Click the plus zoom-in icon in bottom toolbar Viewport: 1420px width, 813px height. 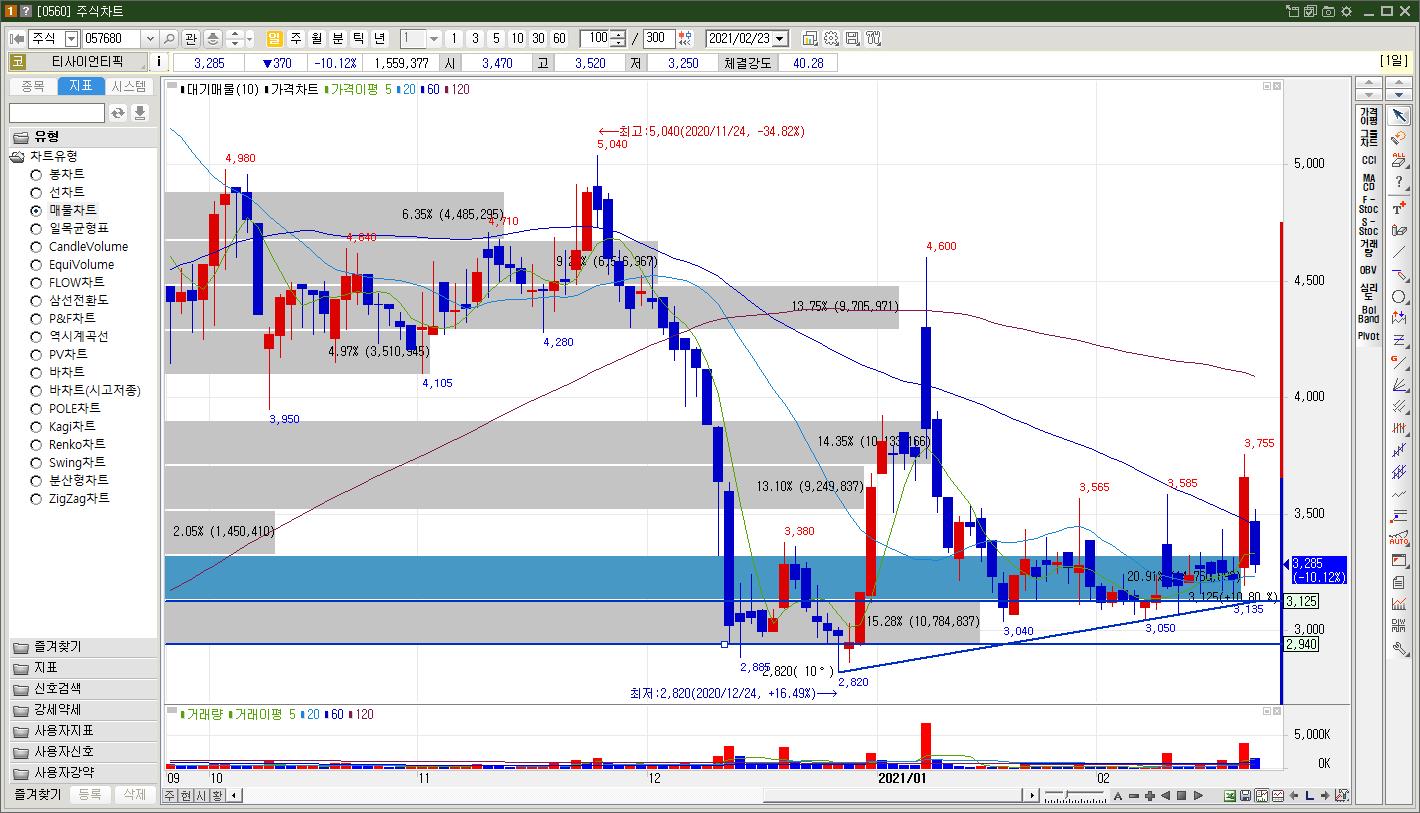point(1150,796)
